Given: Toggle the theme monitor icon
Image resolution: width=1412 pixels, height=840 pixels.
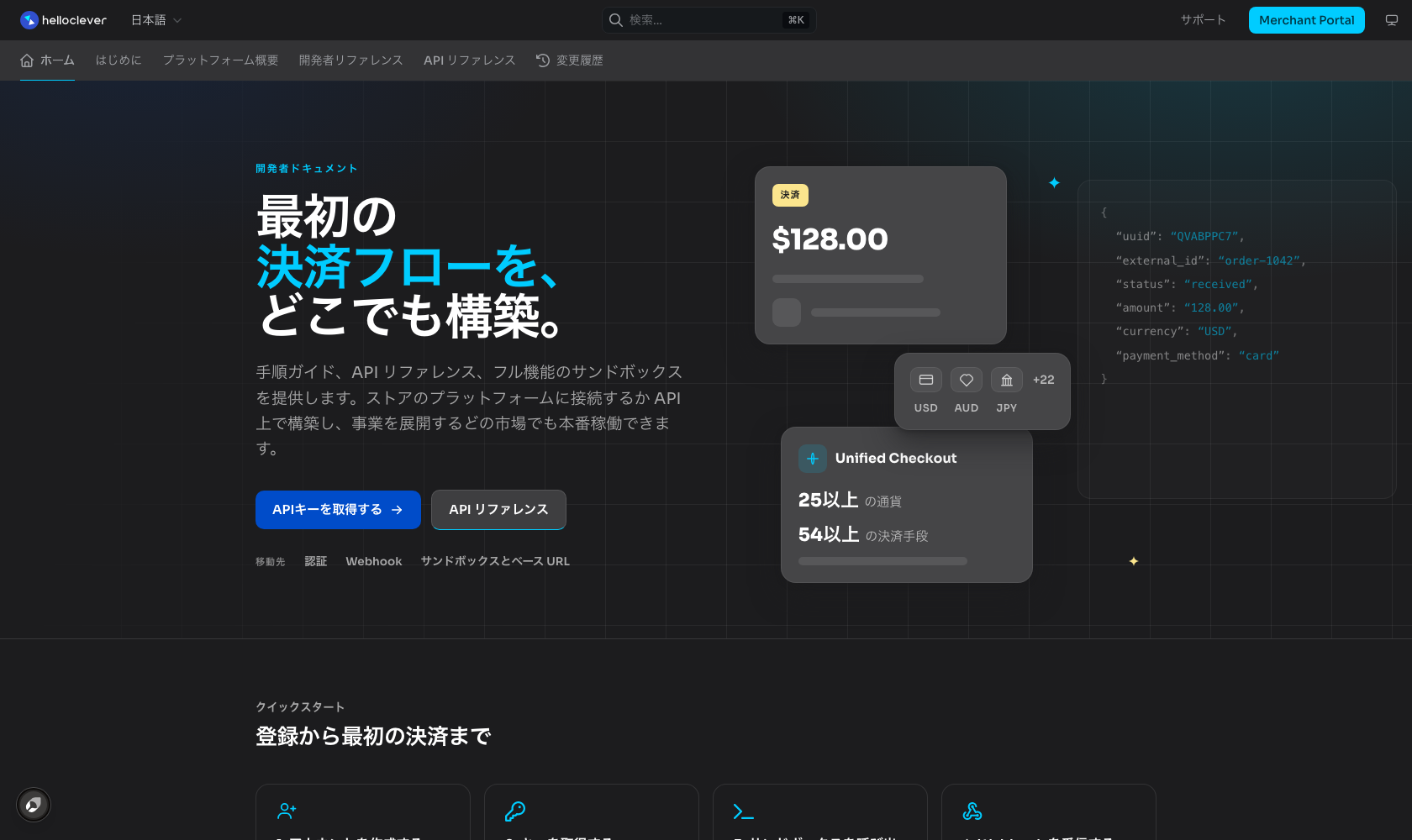Looking at the screenshot, I should point(1392,20).
